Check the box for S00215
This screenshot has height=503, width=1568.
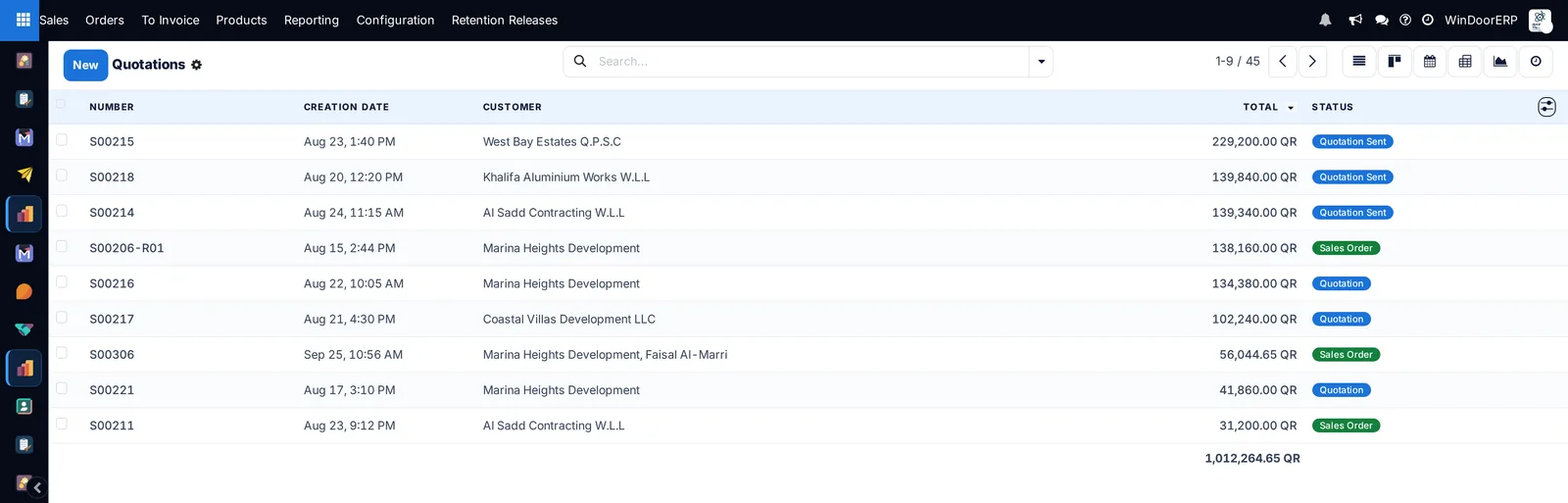(62, 140)
